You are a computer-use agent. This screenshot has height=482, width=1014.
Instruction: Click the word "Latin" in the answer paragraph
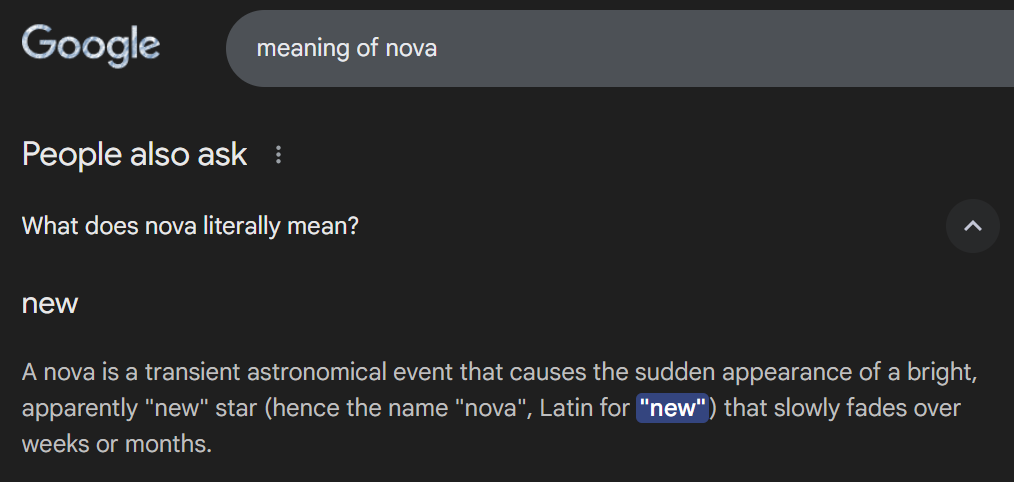pyautogui.click(x=567, y=409)
